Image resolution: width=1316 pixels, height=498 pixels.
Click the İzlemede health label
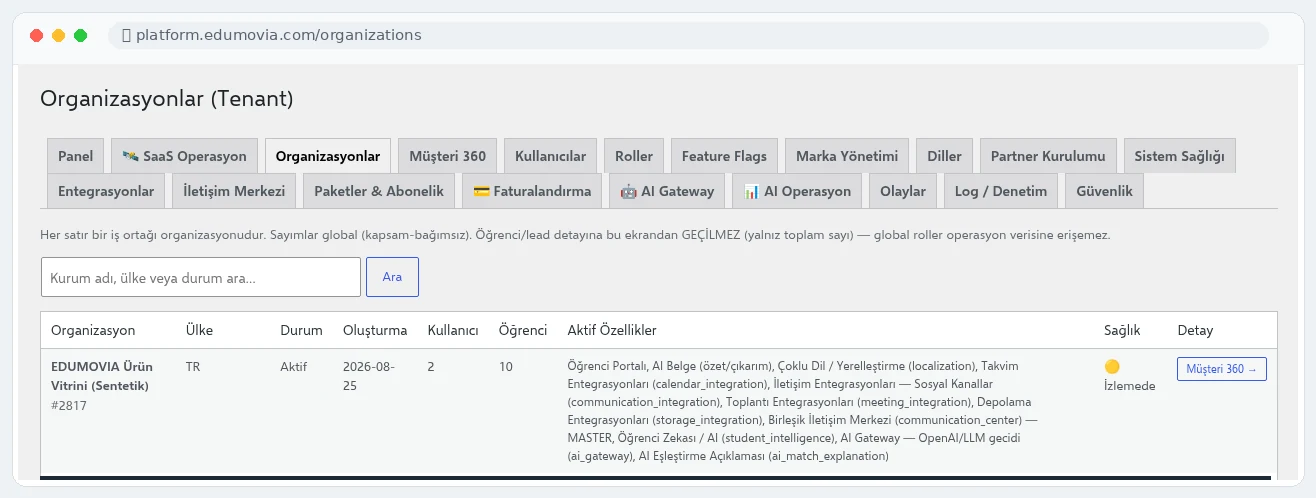coord(1130,386)
